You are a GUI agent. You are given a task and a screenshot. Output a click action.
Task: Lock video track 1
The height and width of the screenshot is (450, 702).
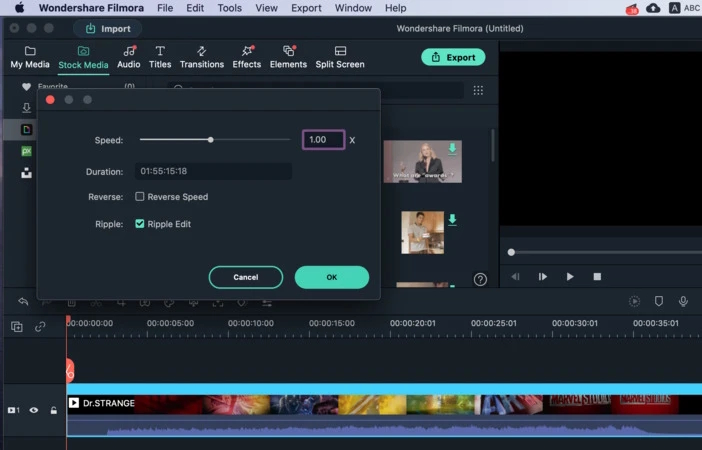pos(53,410)
